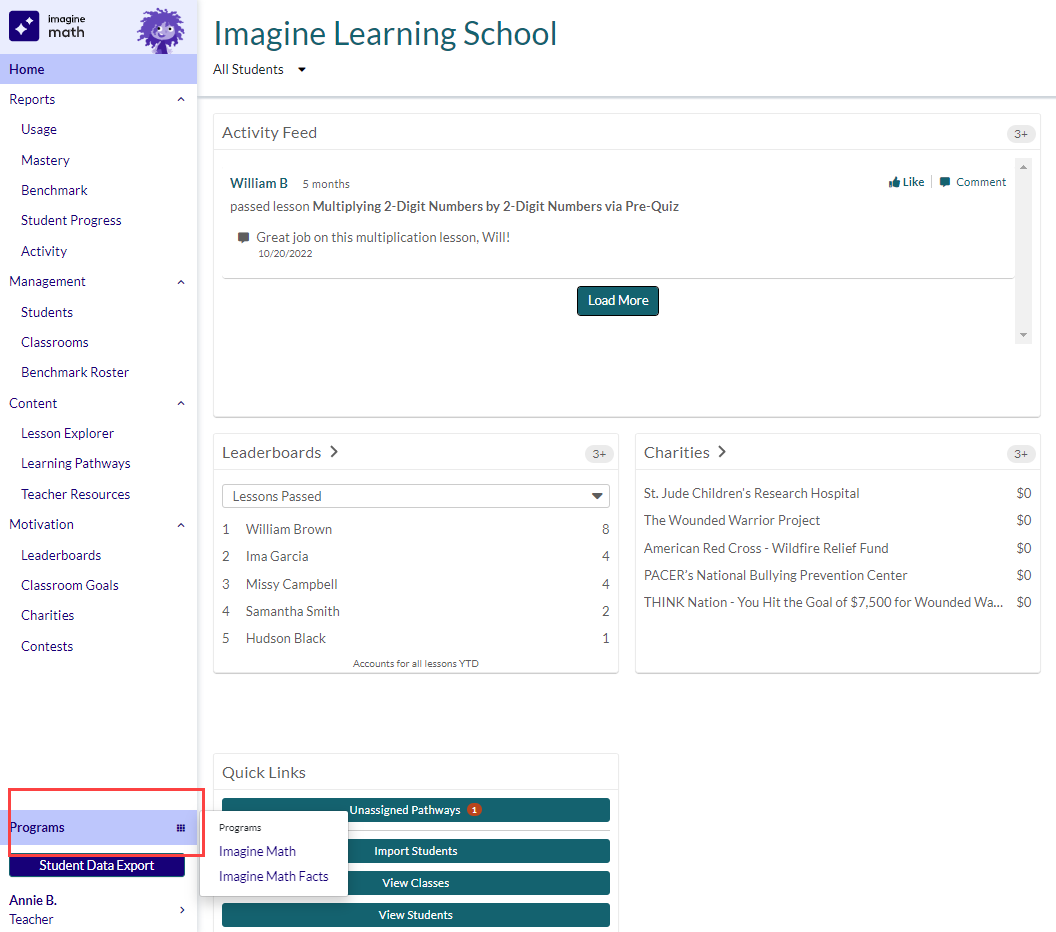Click PACER's National Bullying Prevention Center
The image size is (1056, 932).
[x=775, y=575]
